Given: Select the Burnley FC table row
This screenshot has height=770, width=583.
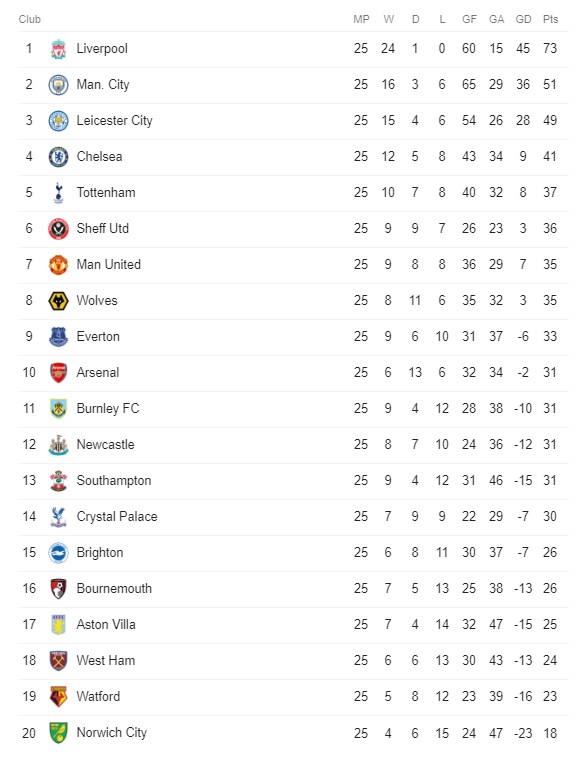Looking at the screenshot, I should pyautogui.click(x=293, y=409).
